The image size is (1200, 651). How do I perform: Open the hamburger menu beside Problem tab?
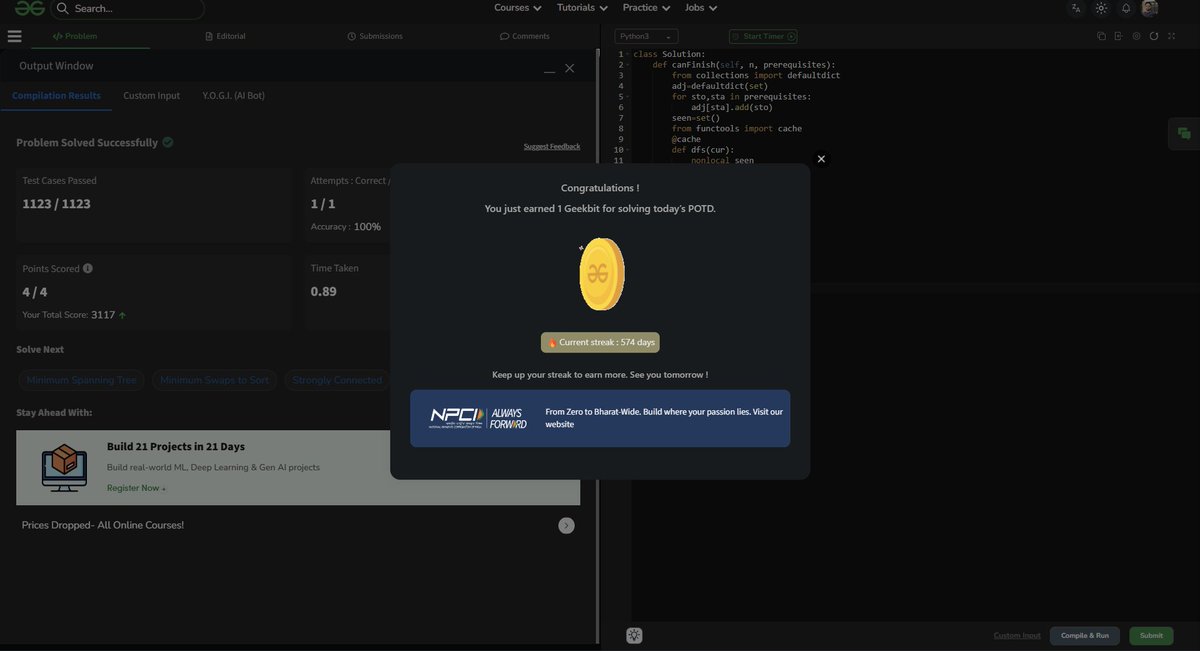pyautogui.click(x=14, y=36)
